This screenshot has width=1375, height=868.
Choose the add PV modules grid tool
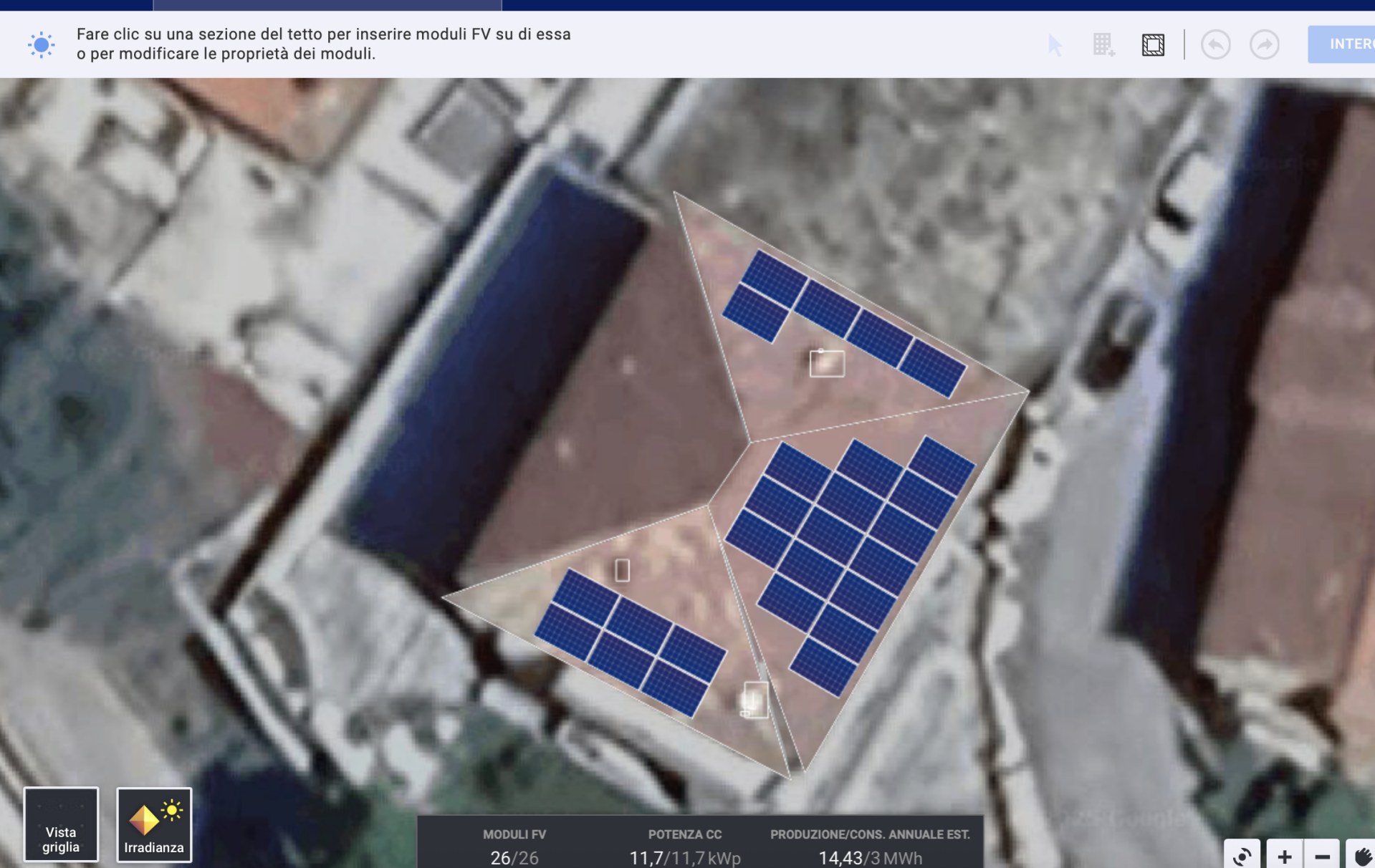pyautogui.click(x=1103, y=45)
